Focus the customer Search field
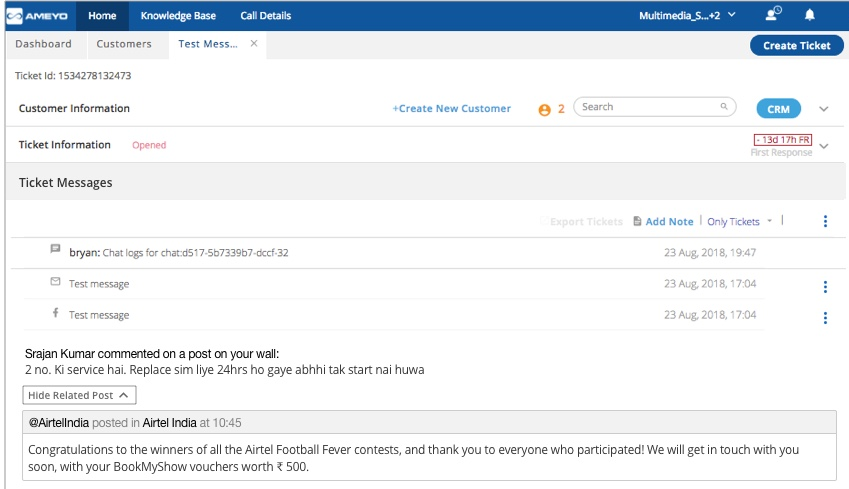Image resolution: width=849 pixels, height=489 pixels. pos(655,107)
